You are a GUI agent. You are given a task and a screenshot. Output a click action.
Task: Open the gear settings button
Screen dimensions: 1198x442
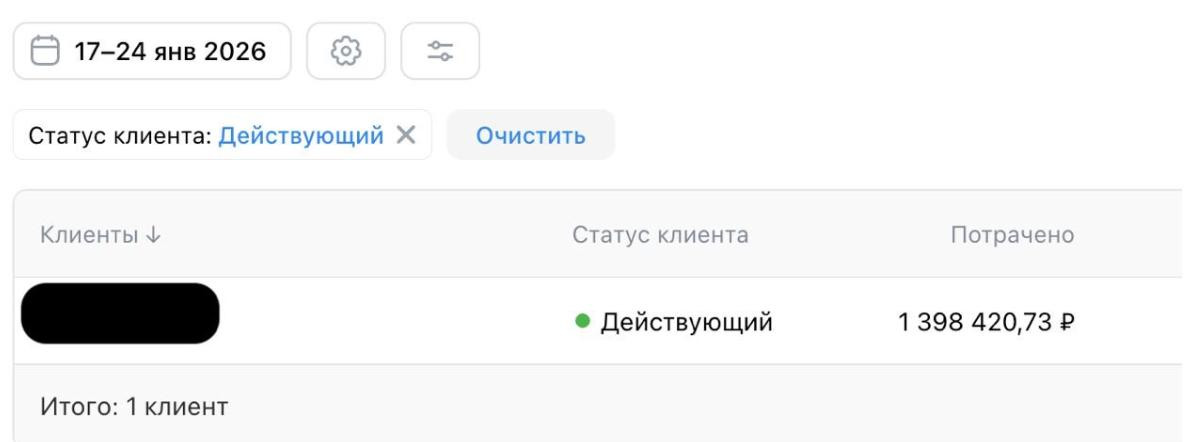coord(346,51)
